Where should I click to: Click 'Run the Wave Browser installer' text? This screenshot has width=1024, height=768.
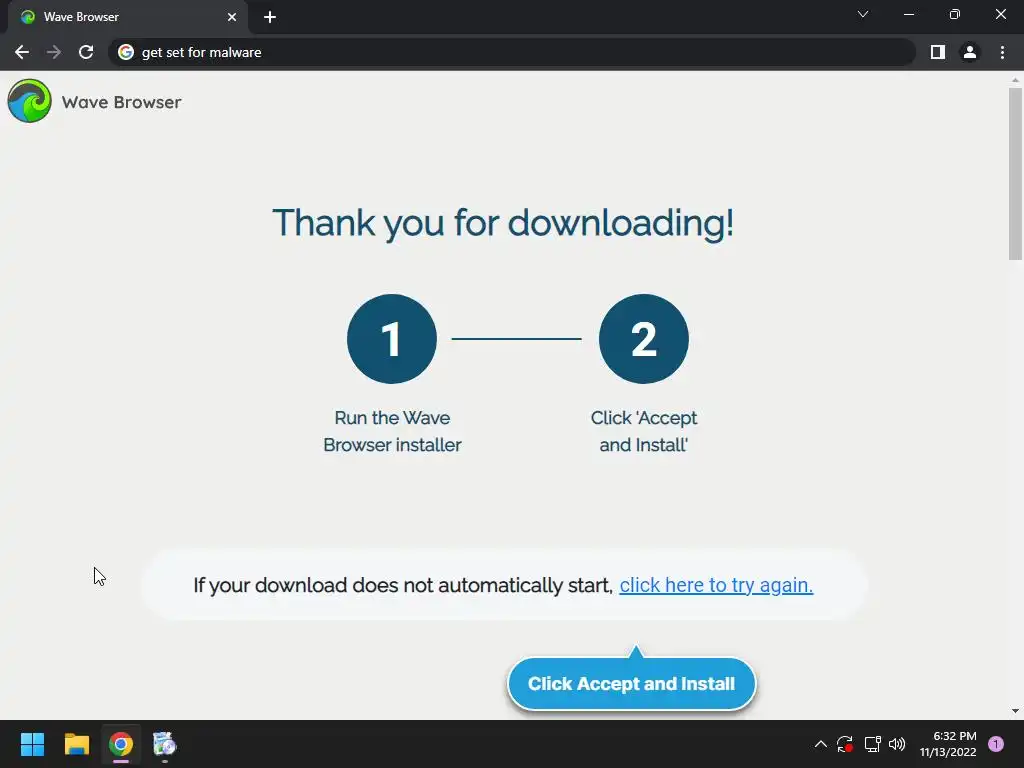[392, 432]
